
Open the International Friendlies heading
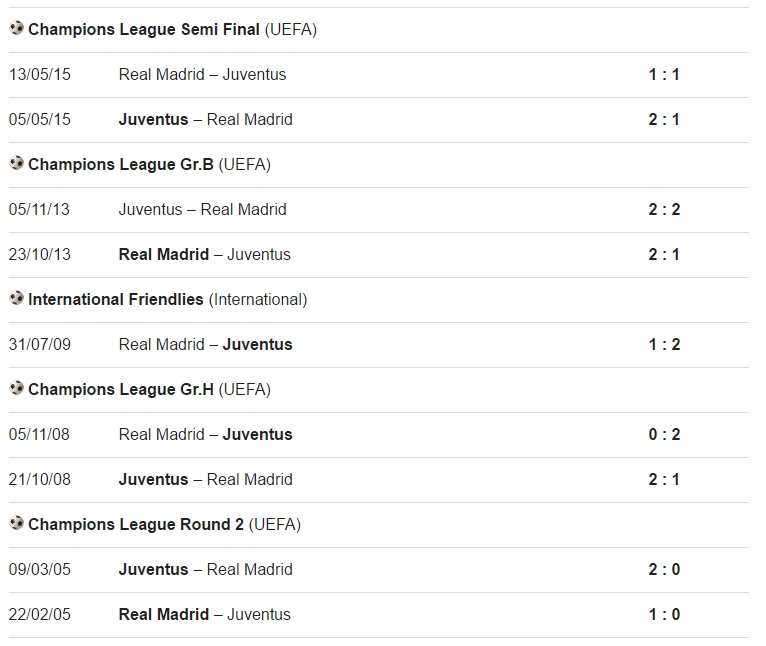168,300
